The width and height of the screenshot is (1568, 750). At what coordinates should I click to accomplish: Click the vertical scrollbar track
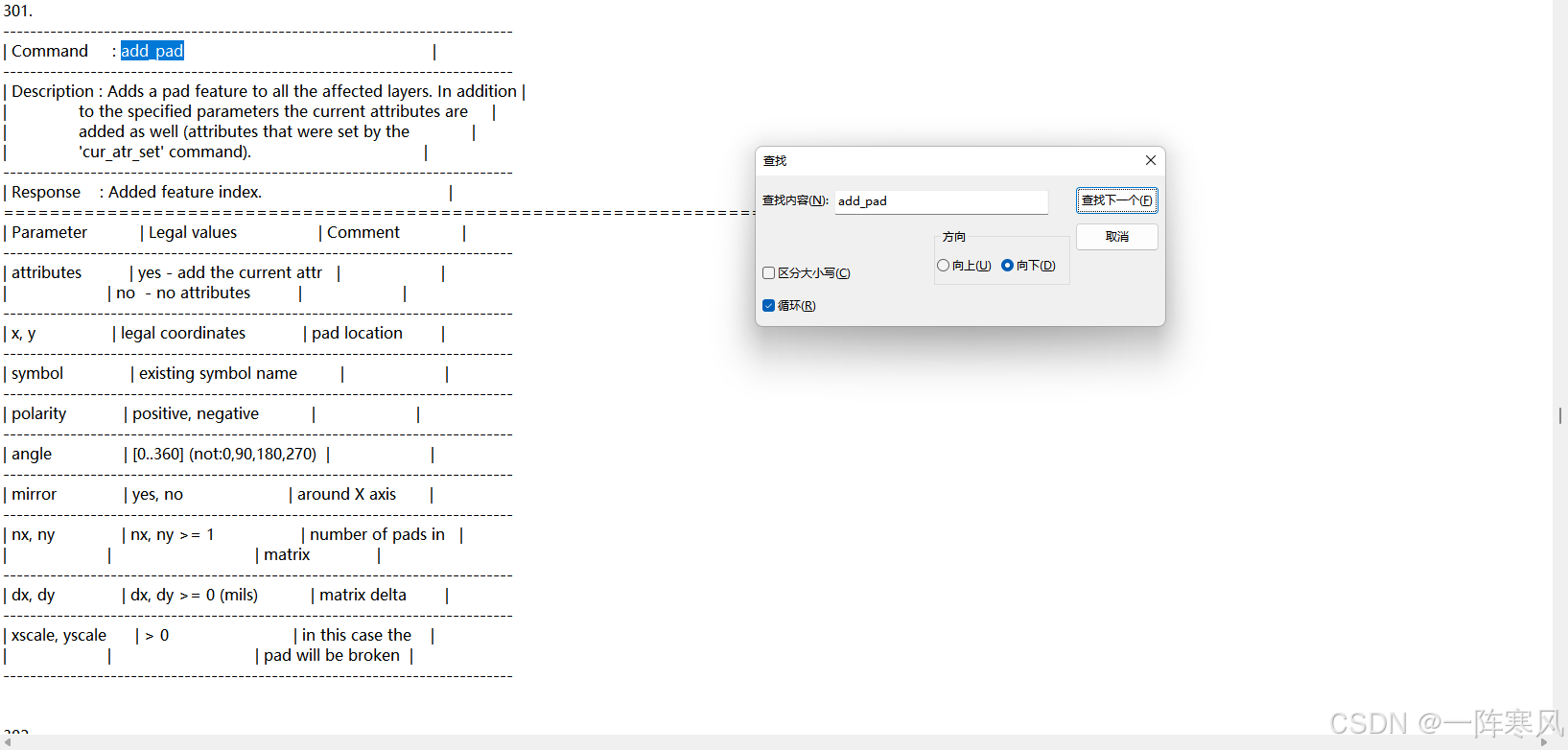pos(1560,368)
